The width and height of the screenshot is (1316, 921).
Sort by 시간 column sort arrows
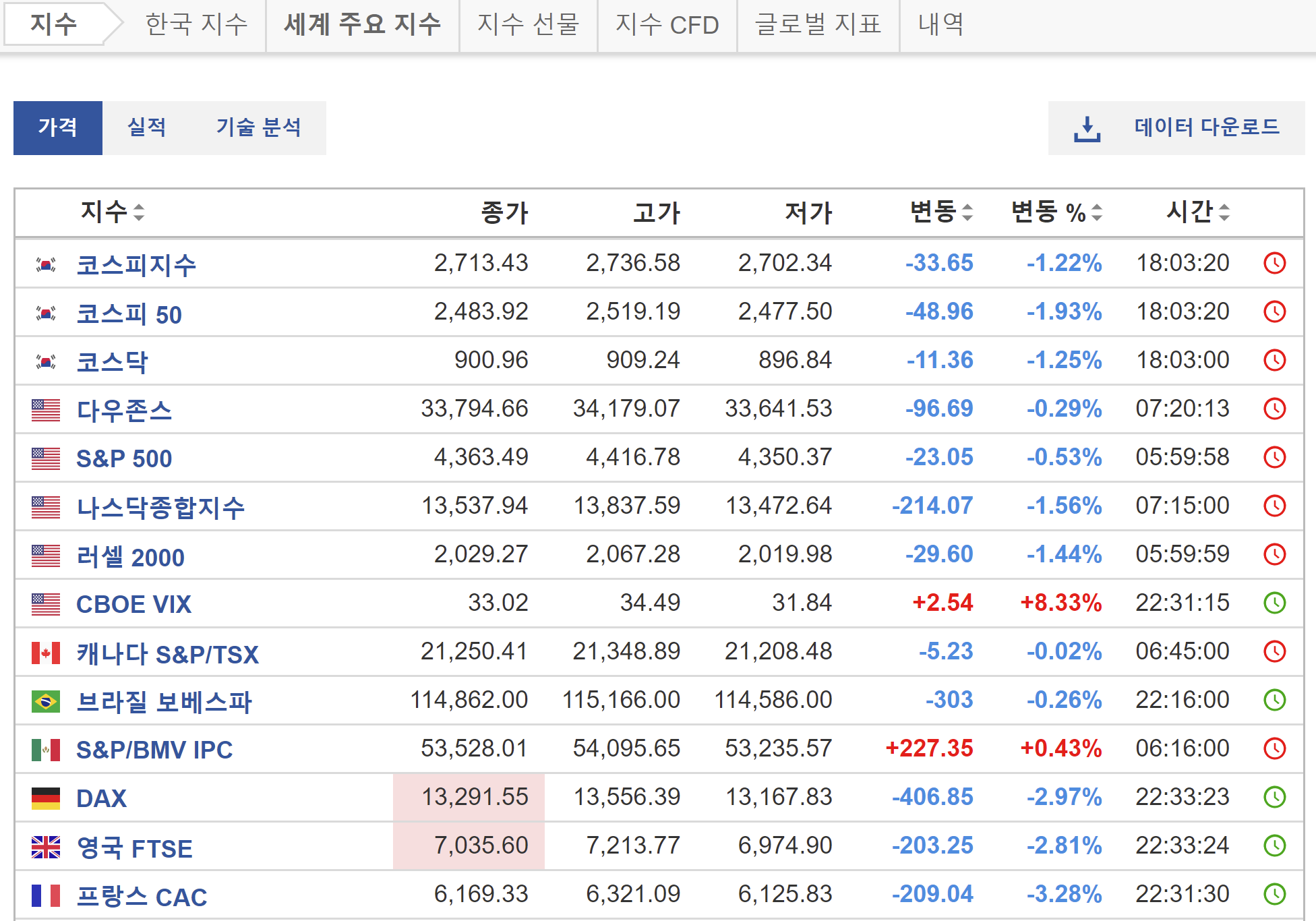[x=1224, y=212]
